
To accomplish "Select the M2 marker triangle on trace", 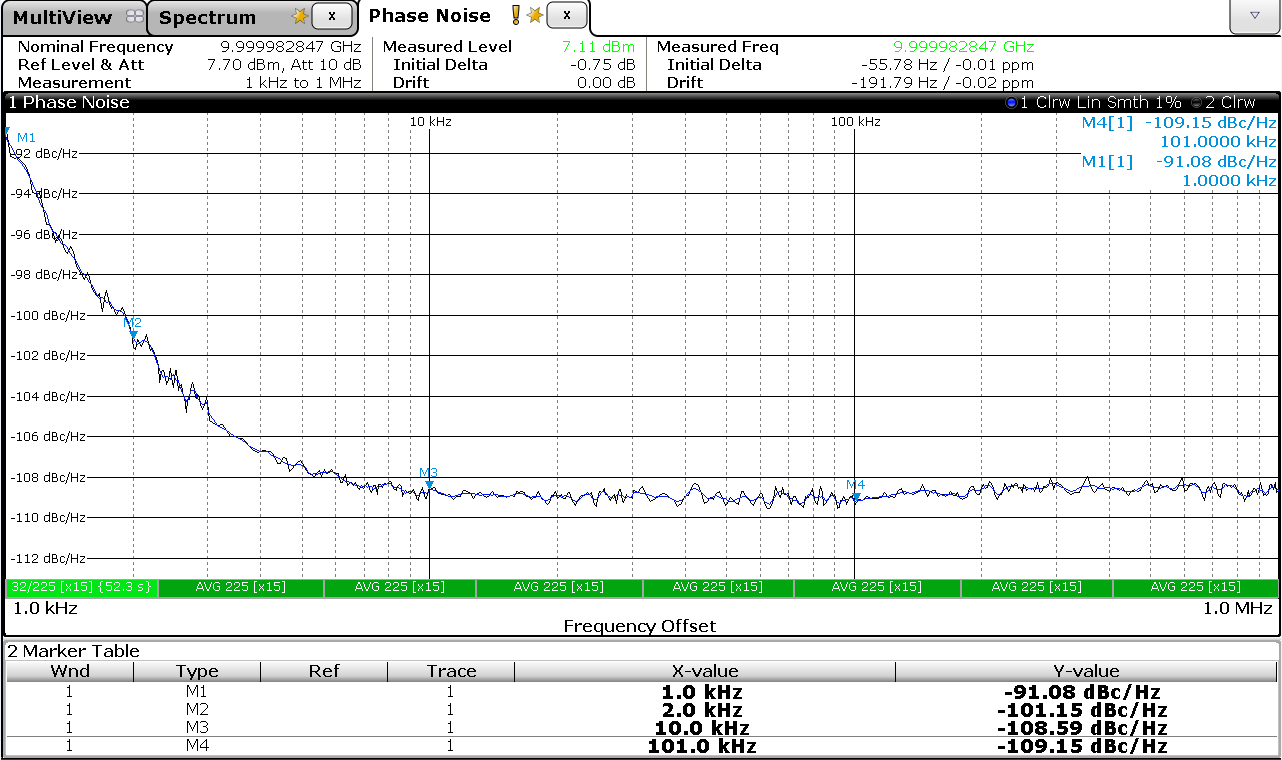I will coord(133,335).
